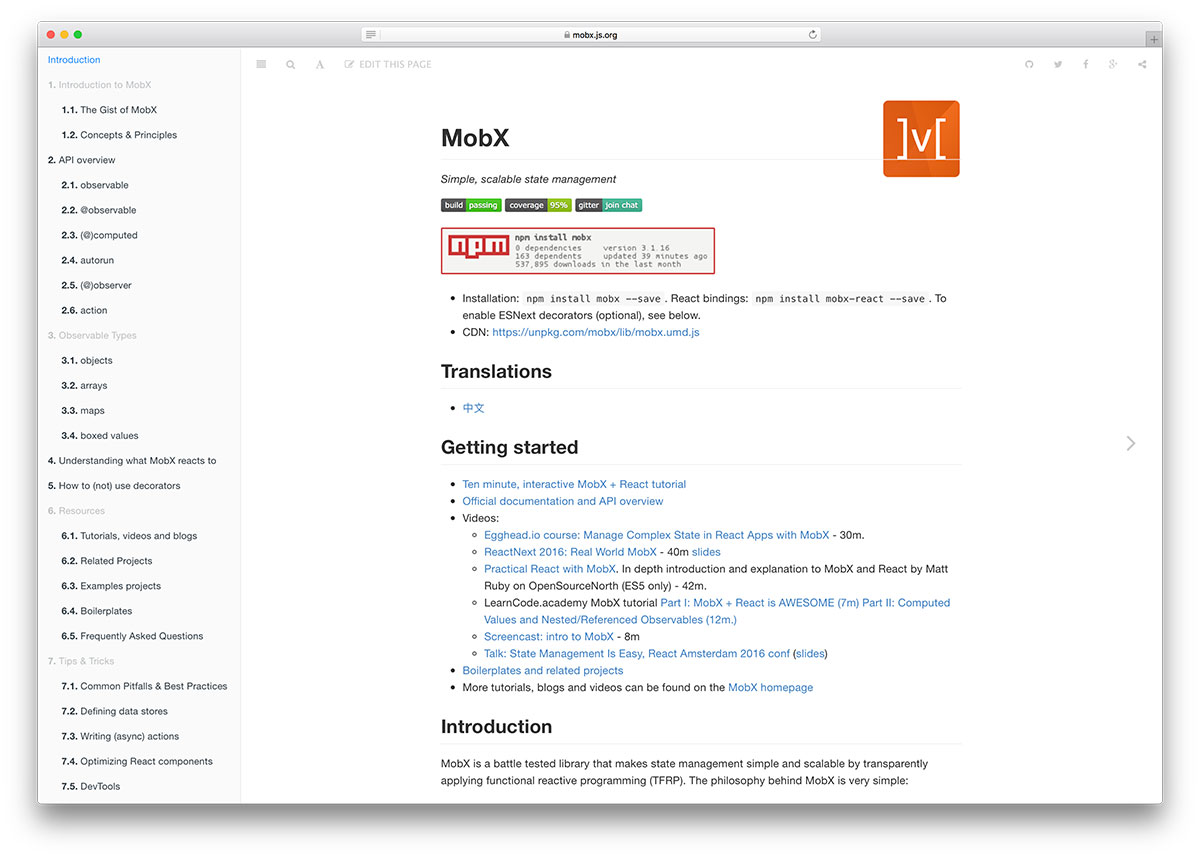
Task: Click EDIT THIS PAGE link
Action: tap(388, 64)
